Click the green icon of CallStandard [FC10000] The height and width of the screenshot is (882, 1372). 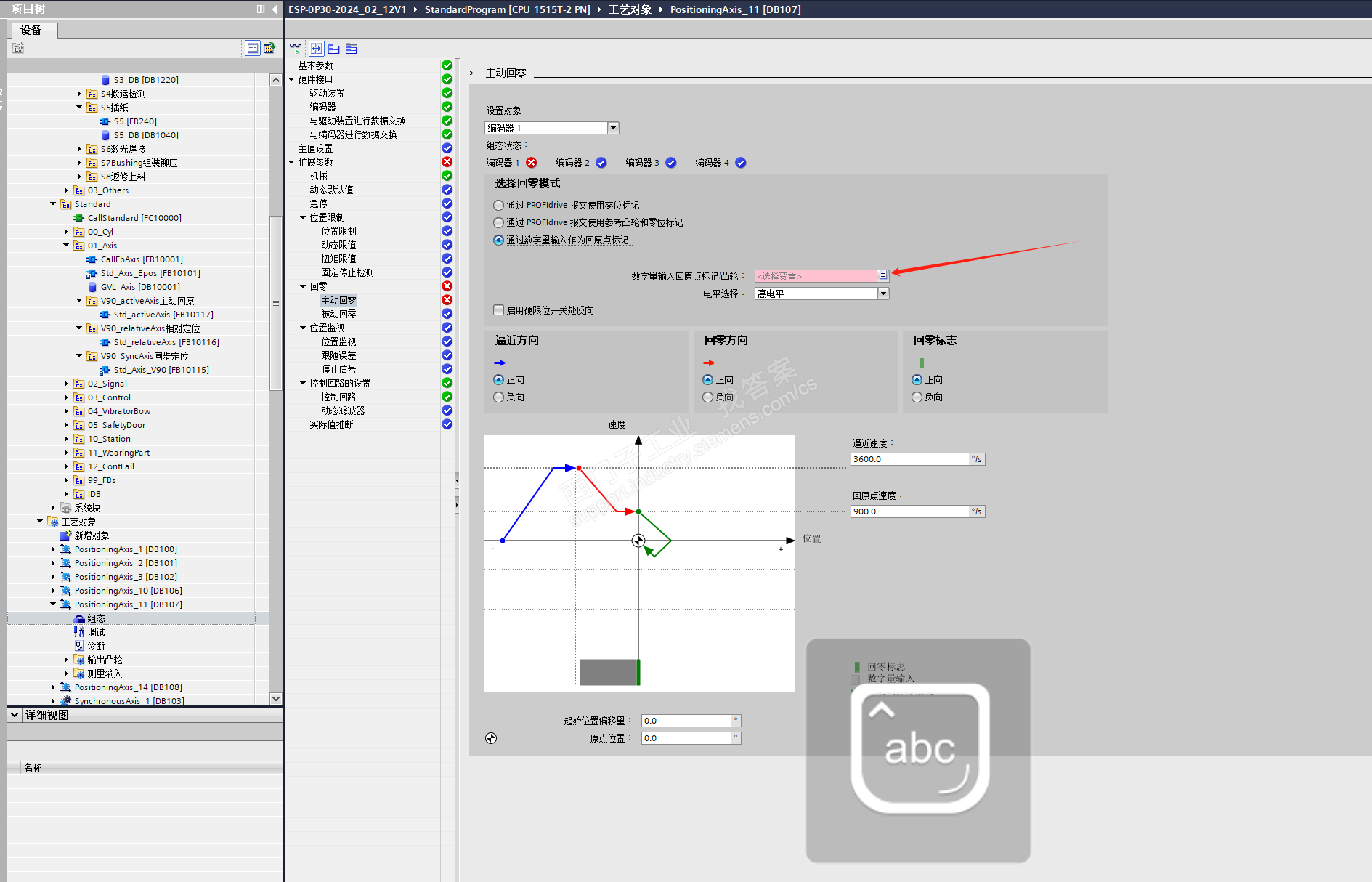[x=79, y=218]
